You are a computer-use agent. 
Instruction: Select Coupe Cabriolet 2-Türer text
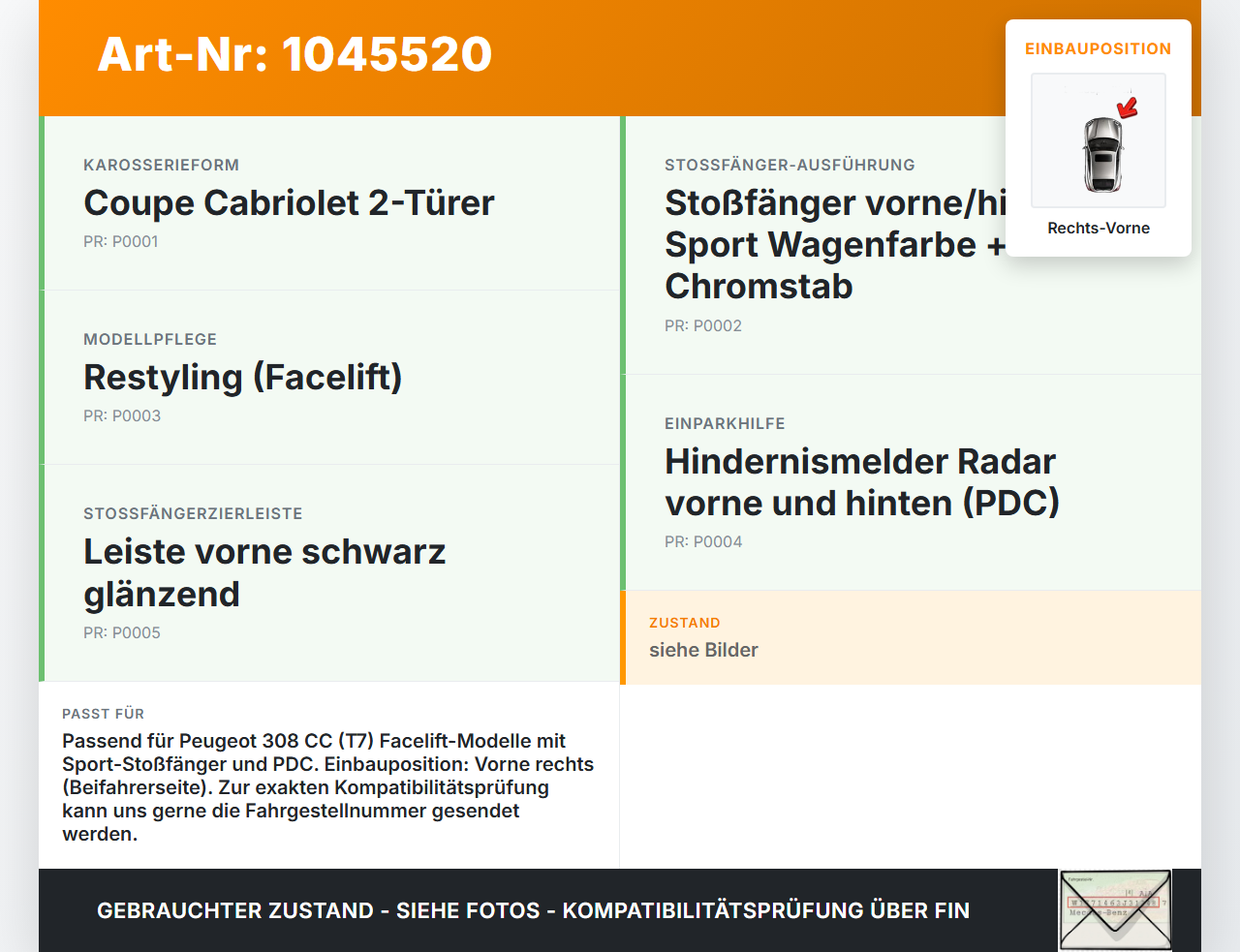point(289,202)
